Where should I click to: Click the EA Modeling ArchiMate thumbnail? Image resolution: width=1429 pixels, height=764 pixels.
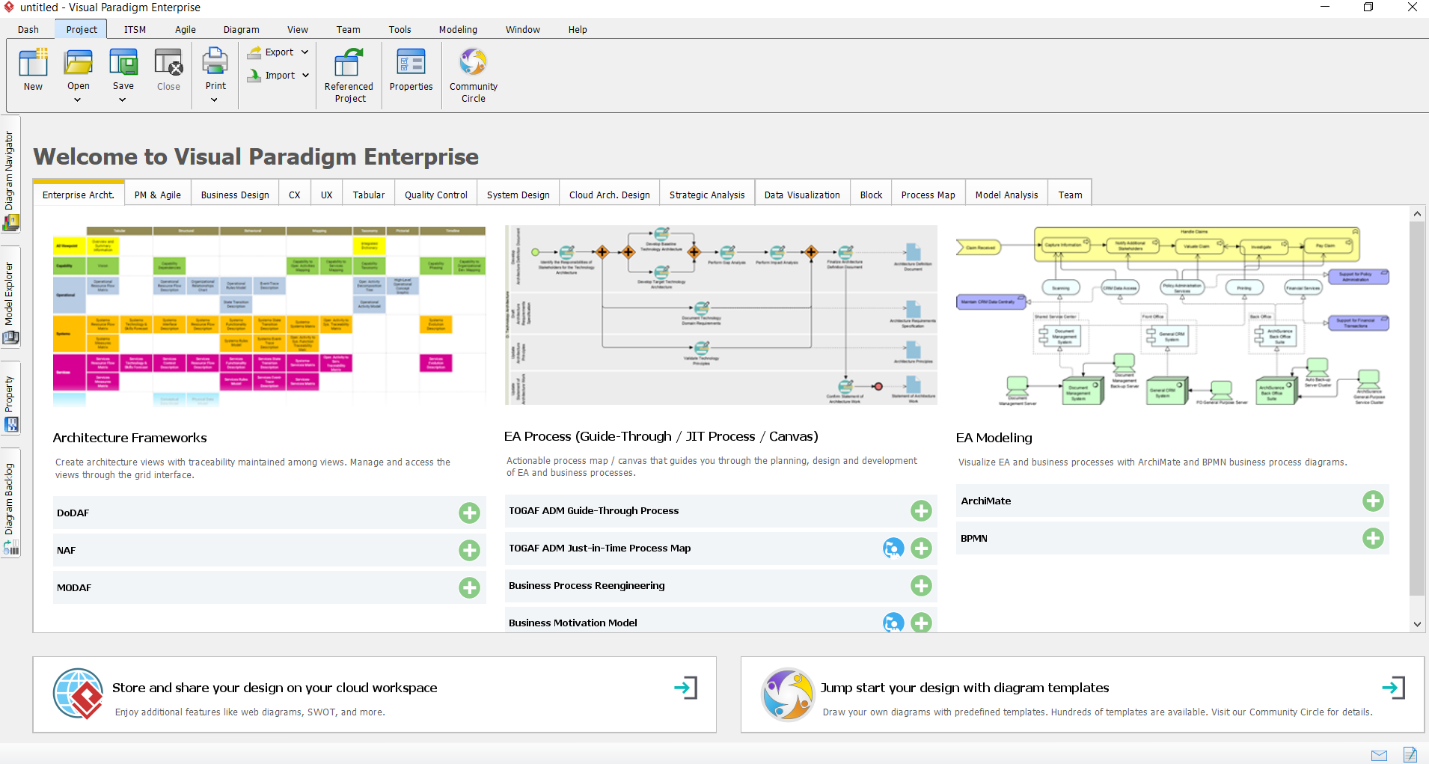(1172, 316)
